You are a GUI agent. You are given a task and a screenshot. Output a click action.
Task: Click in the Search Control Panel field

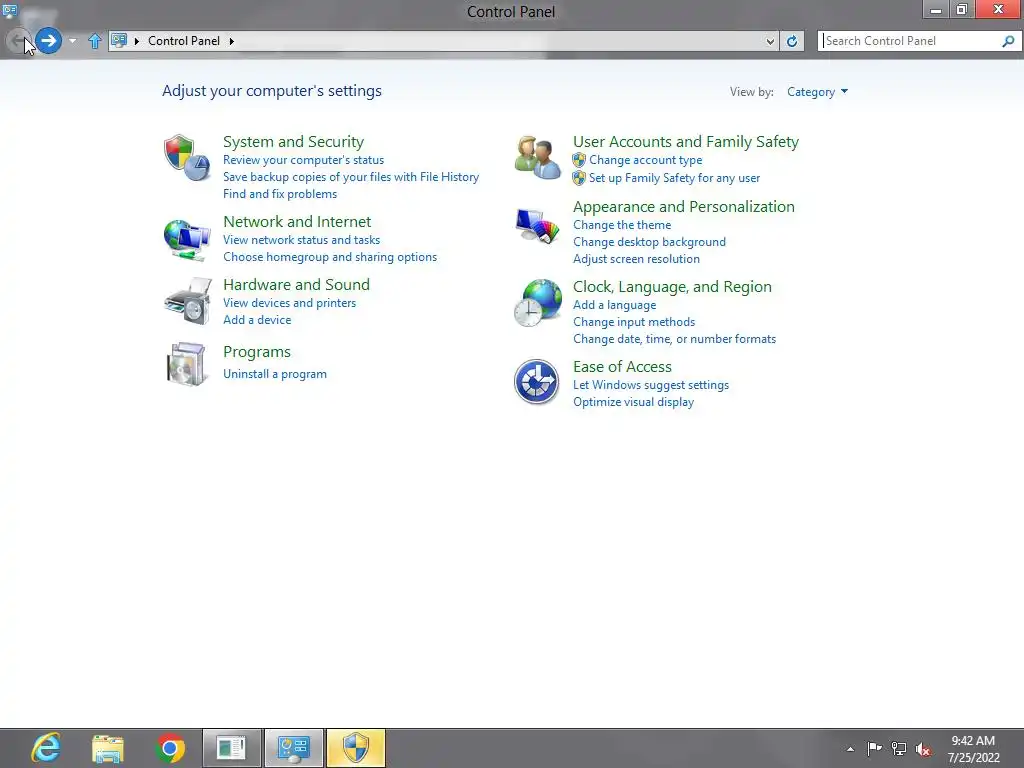[911, 41]
